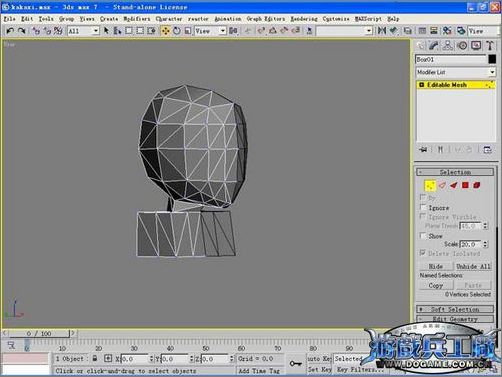
Task: Toggle Ignore Visible Edges checkbox
Action: click(x=423, y=217)
